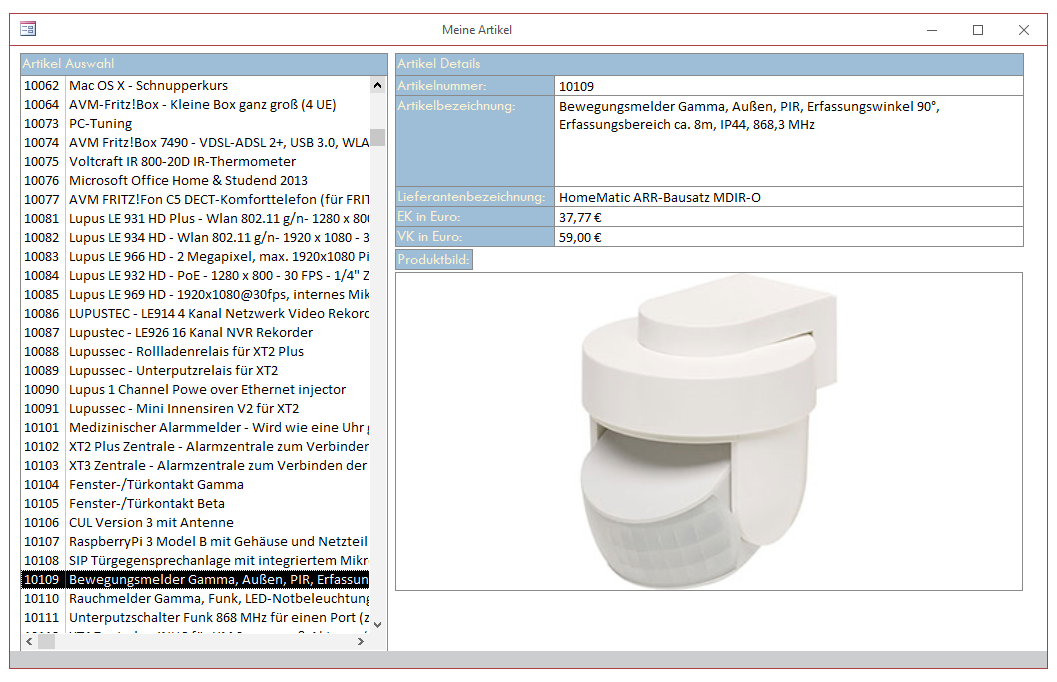Select Microsoft Office Home & Studend 2013
The width and height of the screenshot is (1057, 682).
(188, 181)
